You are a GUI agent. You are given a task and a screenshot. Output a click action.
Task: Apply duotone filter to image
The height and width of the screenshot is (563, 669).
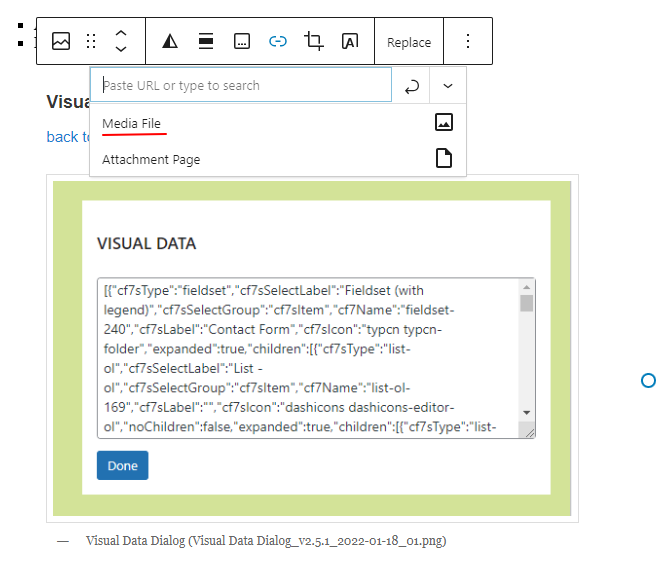tap(170, 41)
